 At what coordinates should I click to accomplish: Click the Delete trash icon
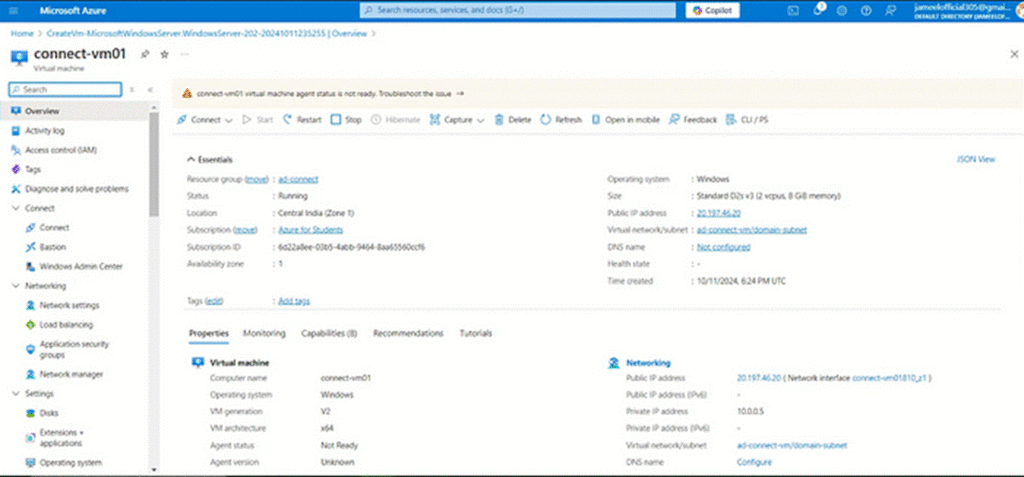500,120
